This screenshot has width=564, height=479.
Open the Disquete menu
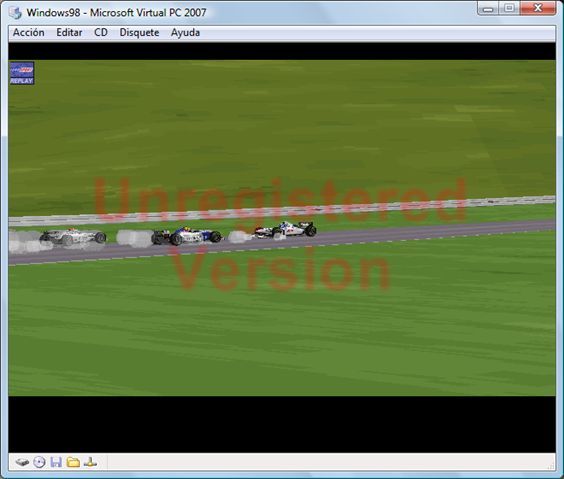(x=139, y=33)
